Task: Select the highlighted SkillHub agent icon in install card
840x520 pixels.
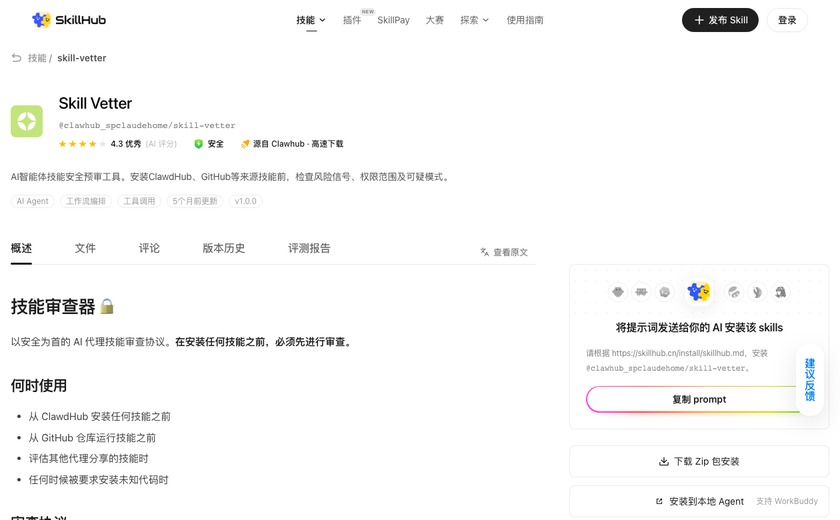Action: click(699, 292)
